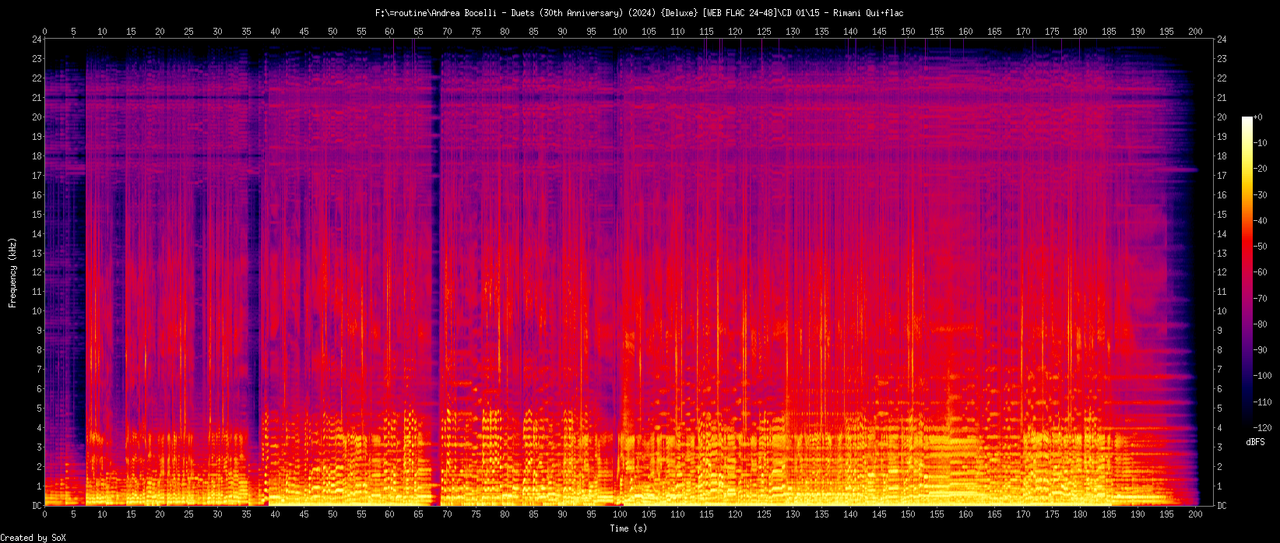Click the '-80' value on the dBFS scale

point(1260,324)
